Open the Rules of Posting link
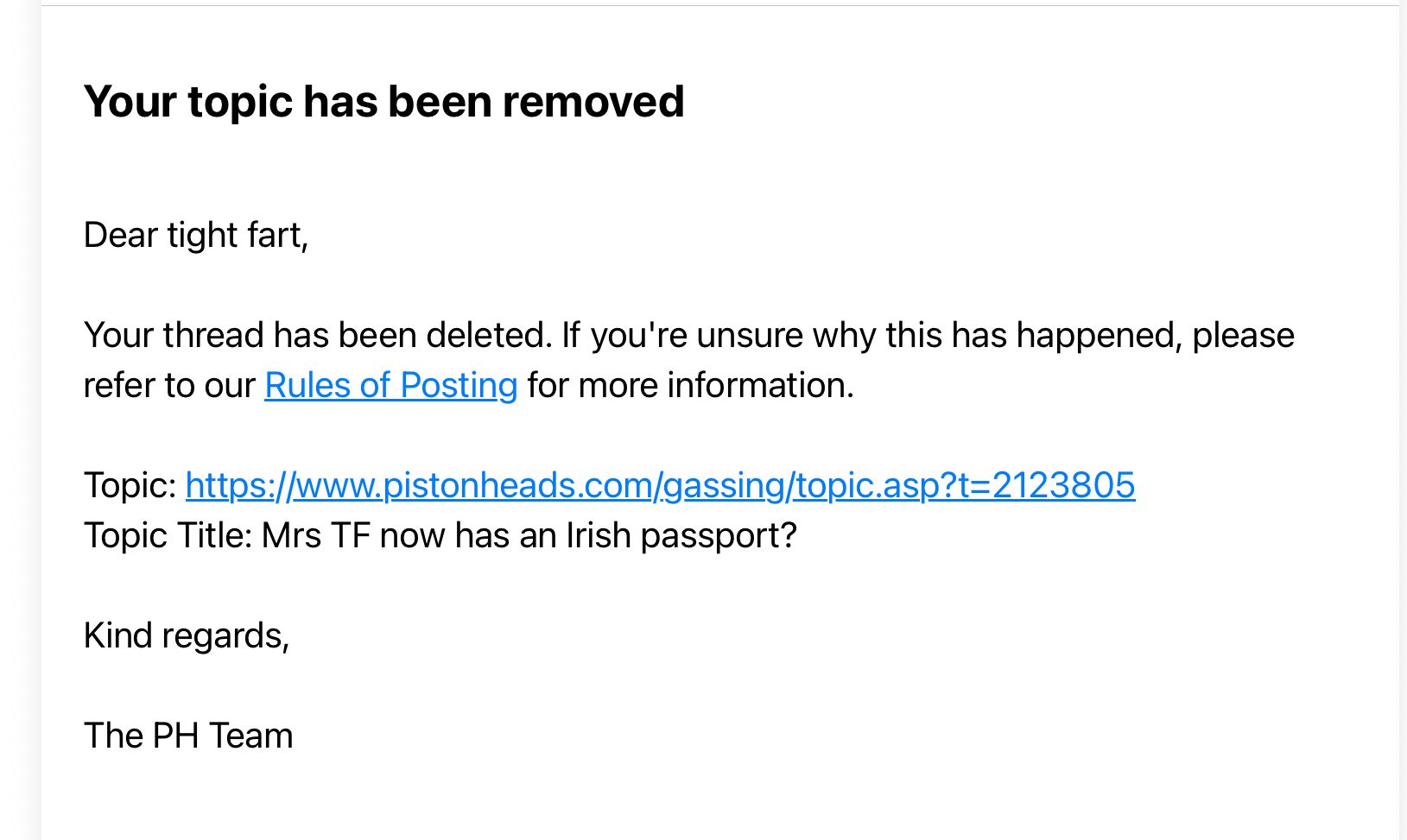This screenshot has width=1407, height=840. click(x=390, y=385)
